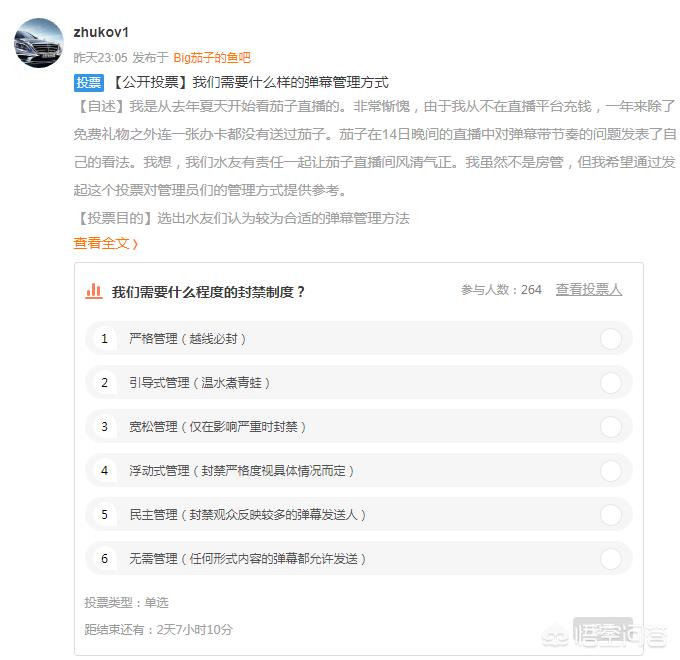The height and width of the screenshot is (660, 680).
Task: Click the orange bar-chart poll icon
Action: point(94,291)
